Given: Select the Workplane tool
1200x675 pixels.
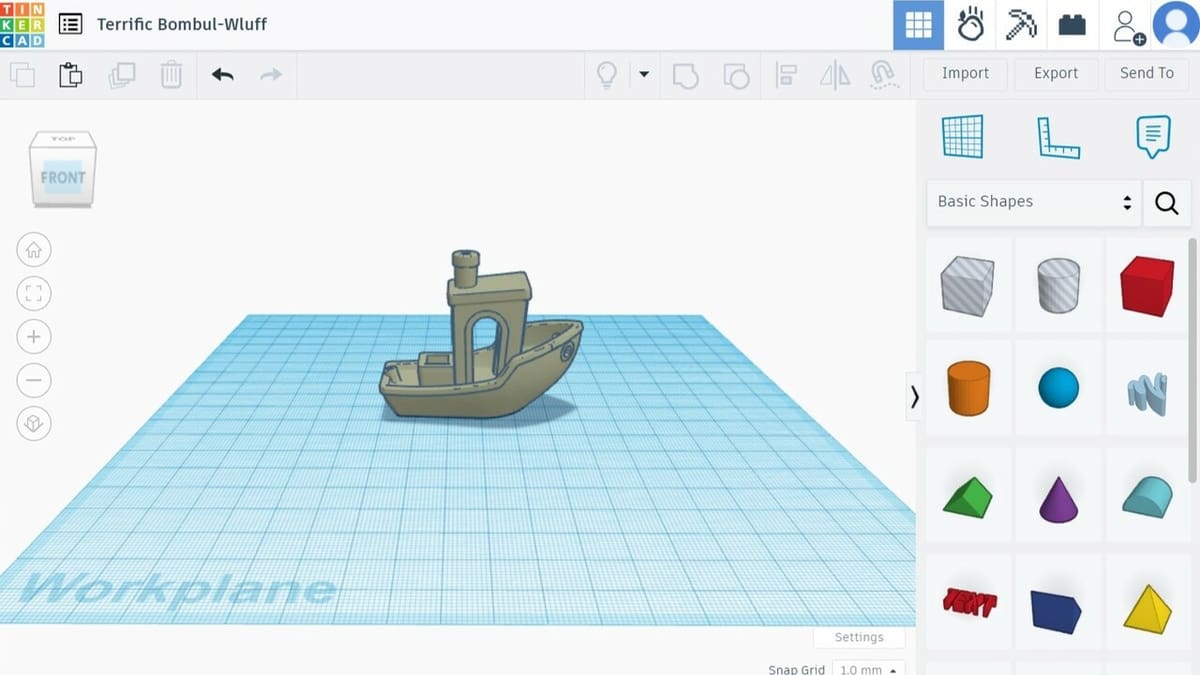Looking at the screenshot, I should pyautogui.click(x=963, y=137).
